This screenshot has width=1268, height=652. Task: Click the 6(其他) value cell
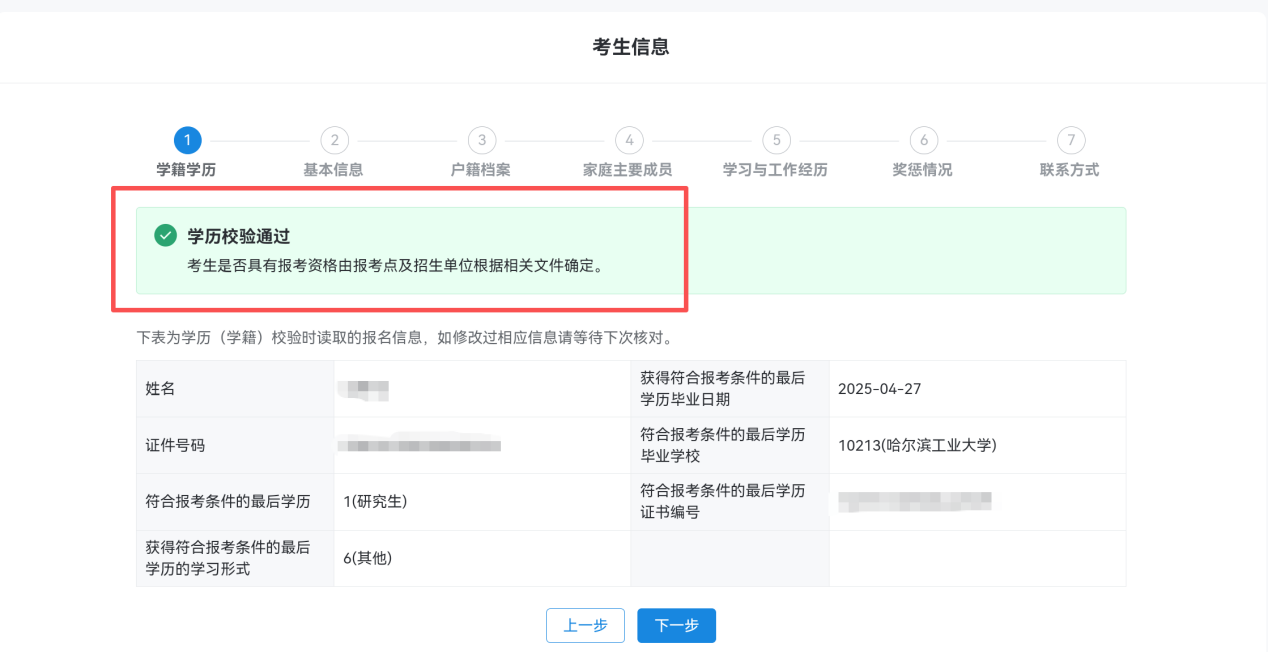click(482, 558)
